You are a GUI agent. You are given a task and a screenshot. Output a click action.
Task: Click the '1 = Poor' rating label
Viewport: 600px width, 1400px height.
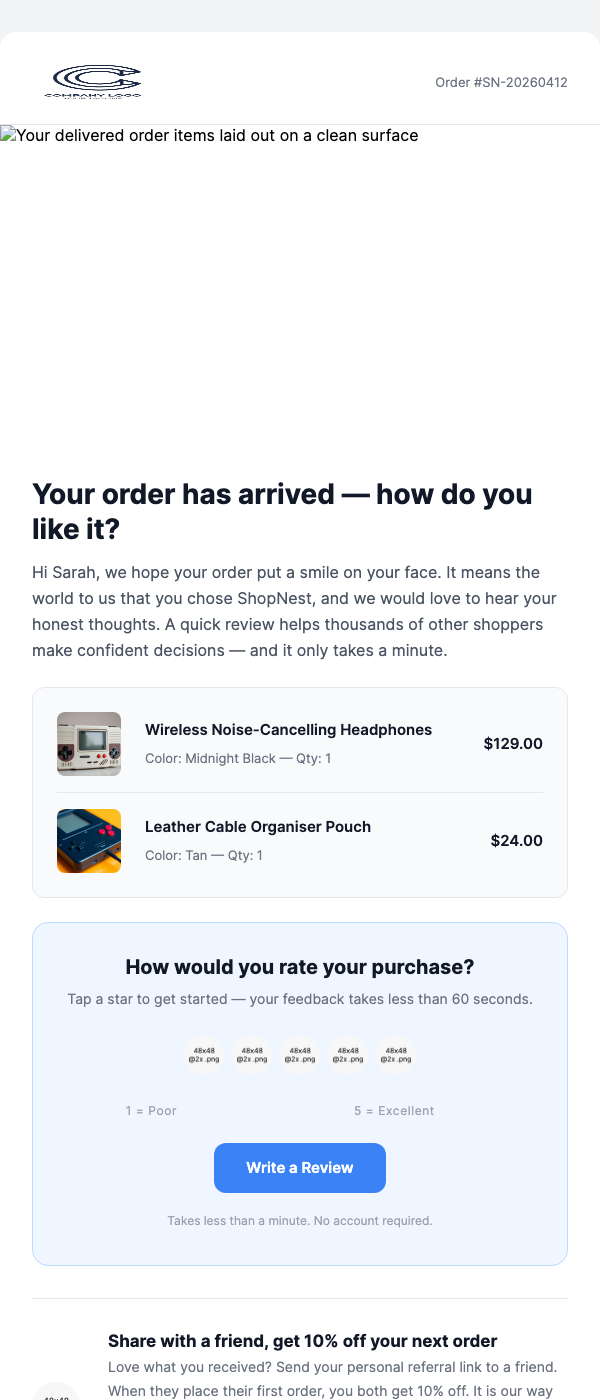[x=150, y=1110]
